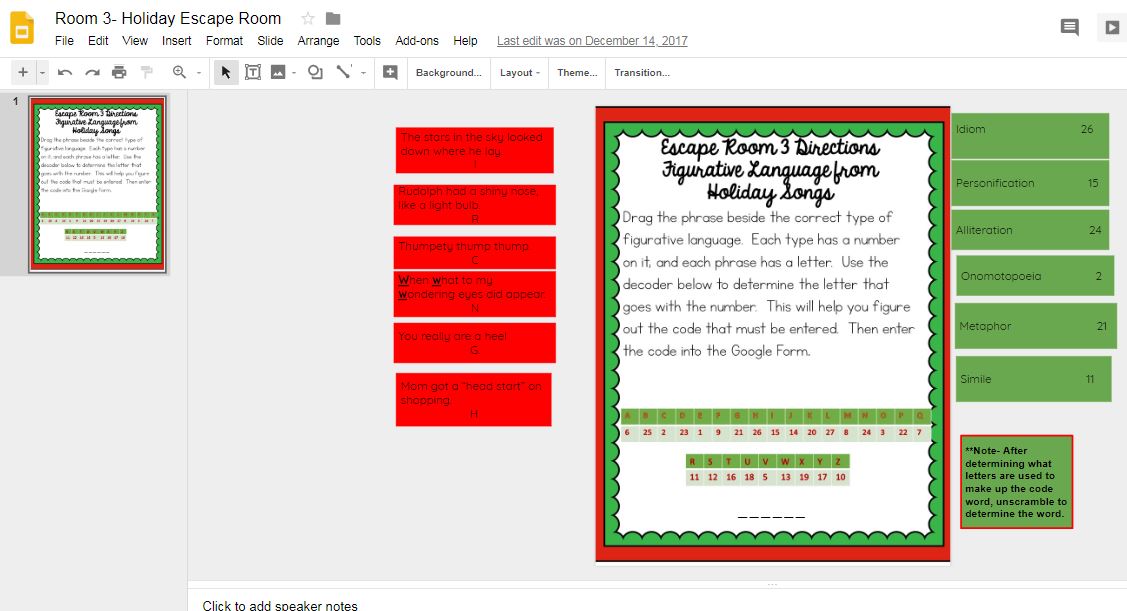This screenshot has height=611, width=1127.
Task: Open the last edit history link
Action: [592, 41]
